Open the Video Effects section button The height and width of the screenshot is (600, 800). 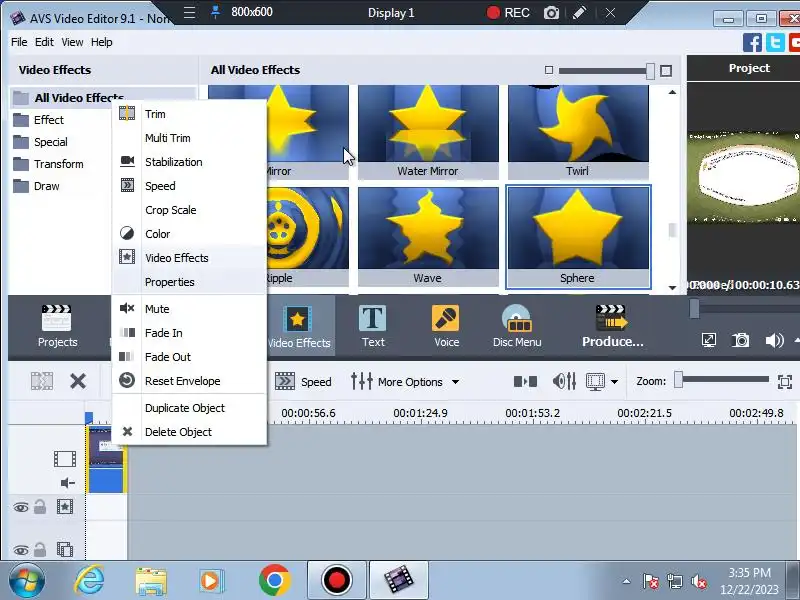click(300, 326)
